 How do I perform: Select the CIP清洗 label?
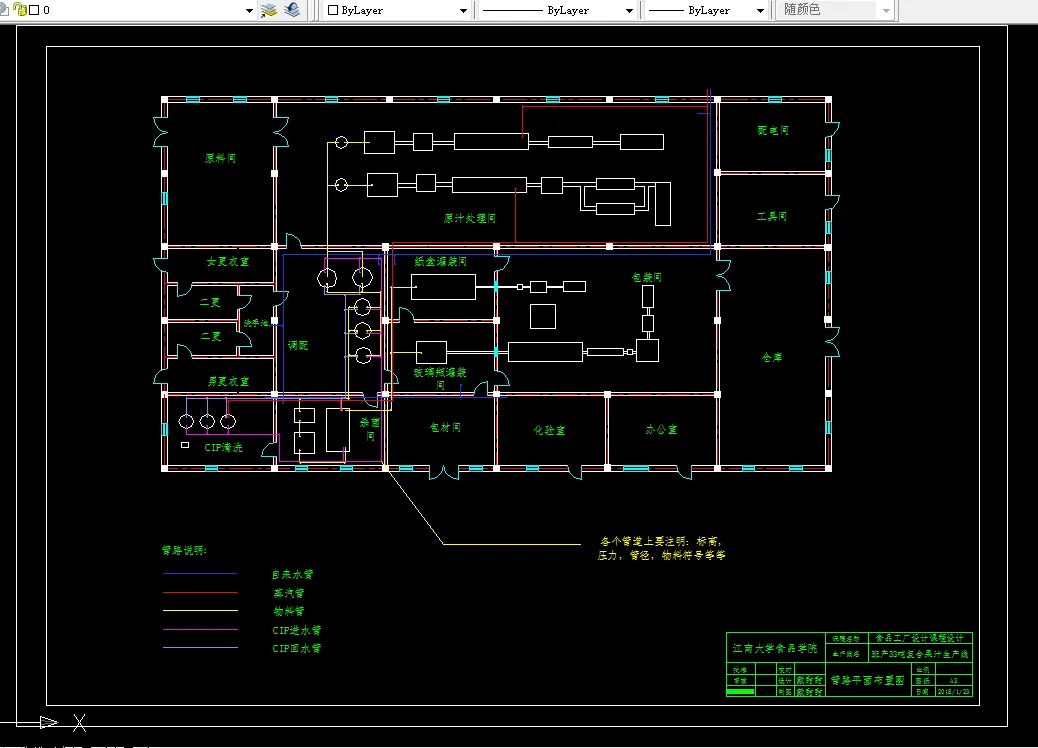223,447
